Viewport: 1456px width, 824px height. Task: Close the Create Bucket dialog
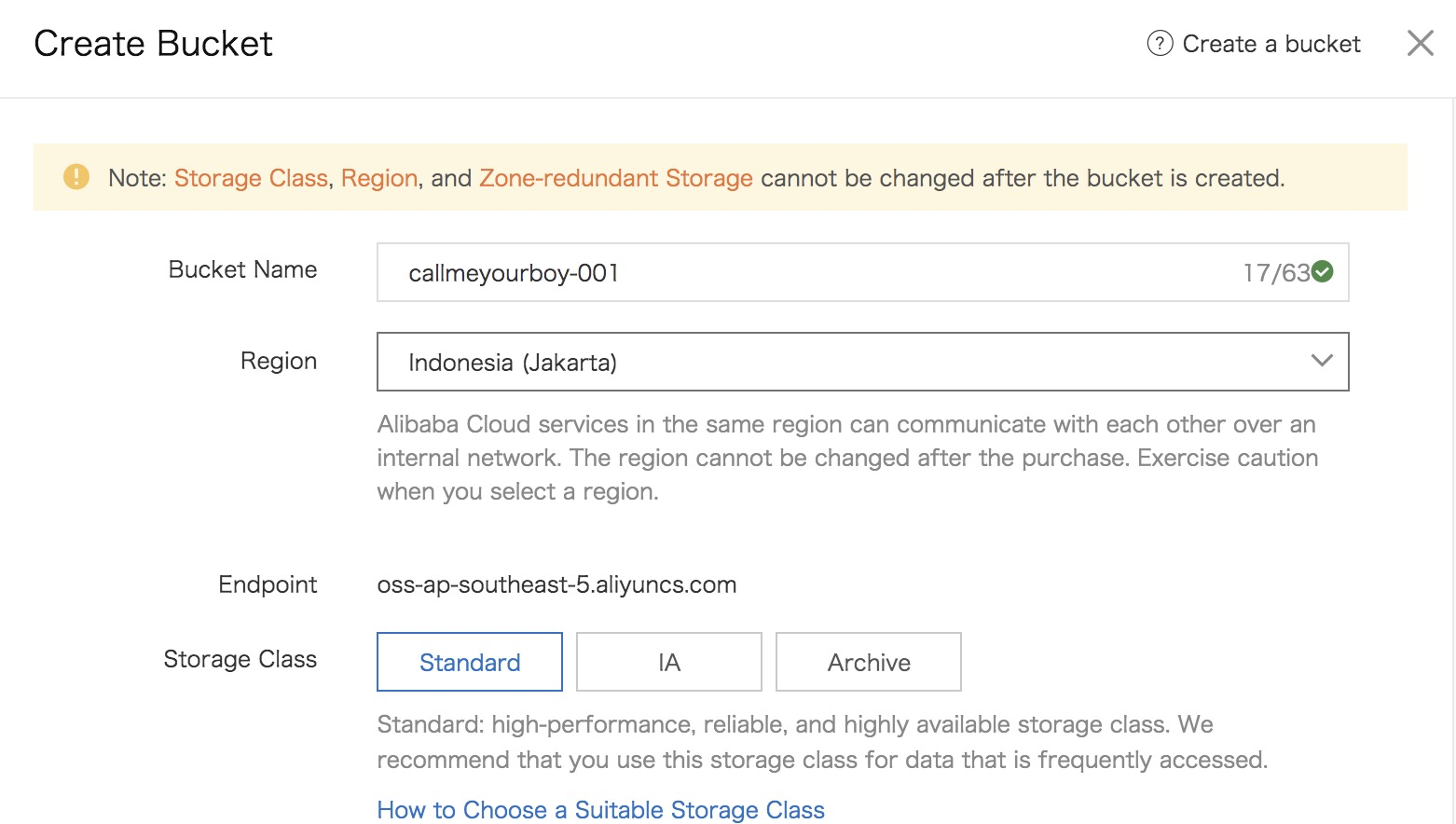click(1420, 43)
